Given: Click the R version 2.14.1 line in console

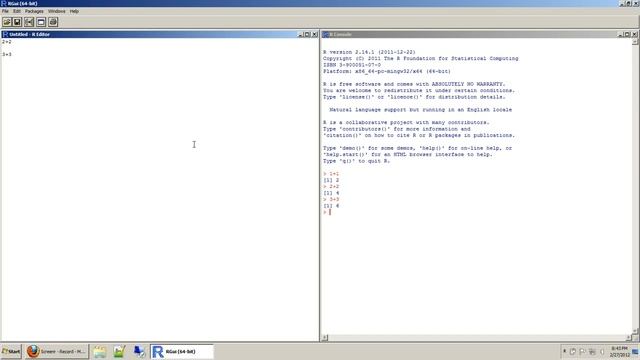Looking at the screenshot, I should tap(369, 52).
